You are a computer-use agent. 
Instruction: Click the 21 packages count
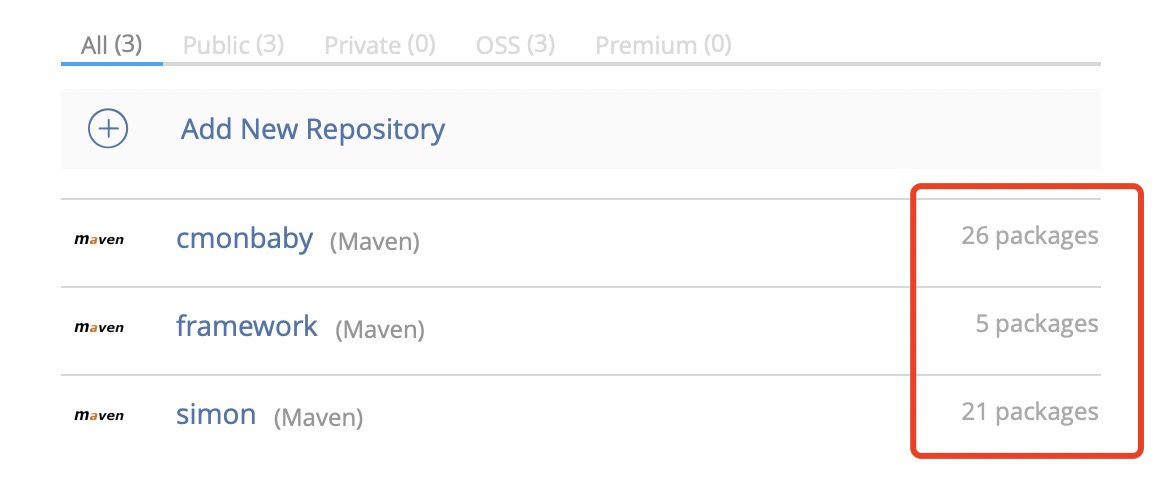tap(1030, 411)
